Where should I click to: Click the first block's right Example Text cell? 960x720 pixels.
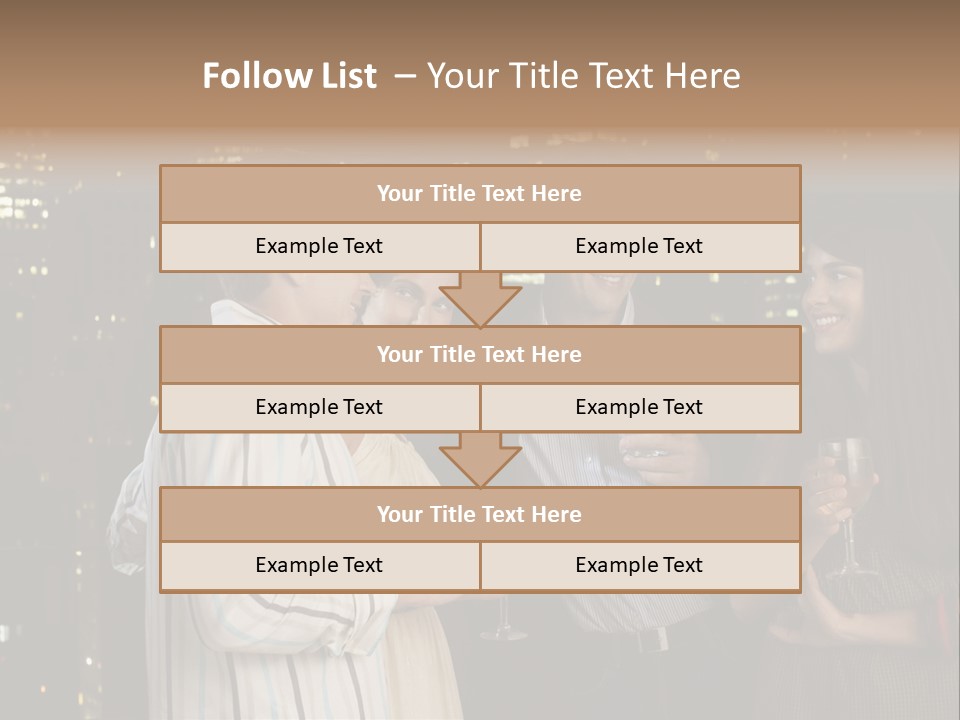[x=640, y=246]
